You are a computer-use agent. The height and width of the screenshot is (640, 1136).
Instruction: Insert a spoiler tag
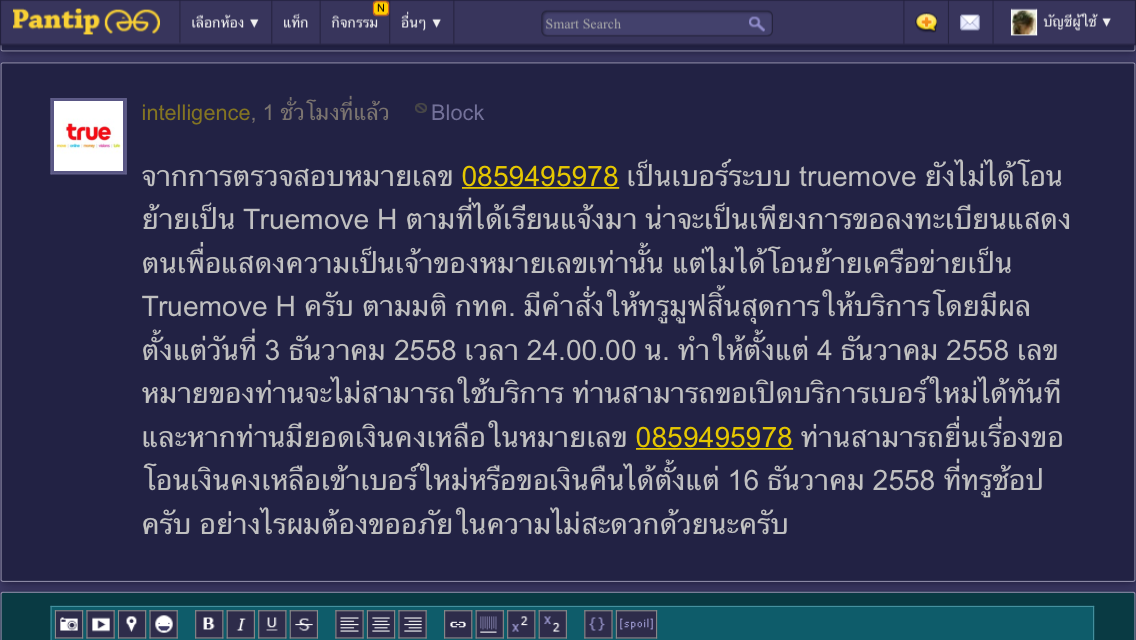coord(636,624)
